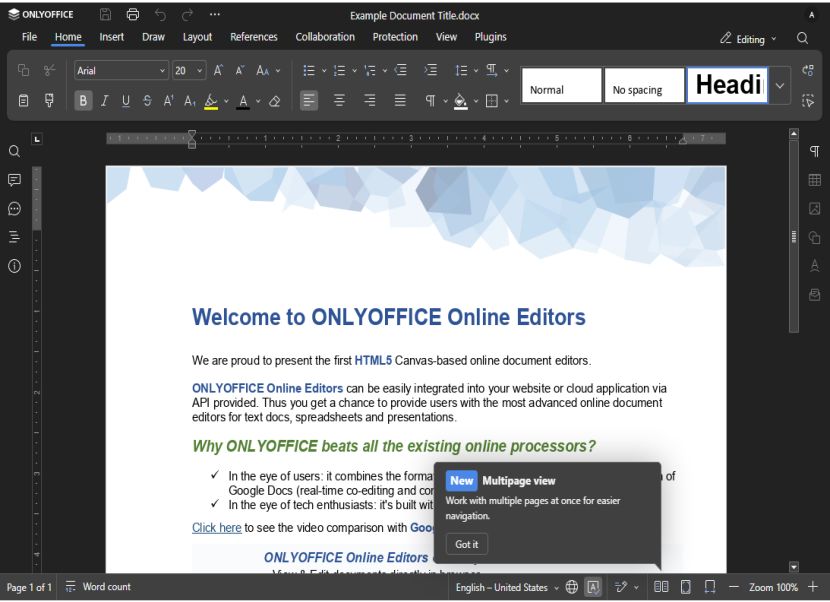Open mail merge settings in the right sidebar
This screenshot has width=830, height=602.
click(x=815, y=294)
